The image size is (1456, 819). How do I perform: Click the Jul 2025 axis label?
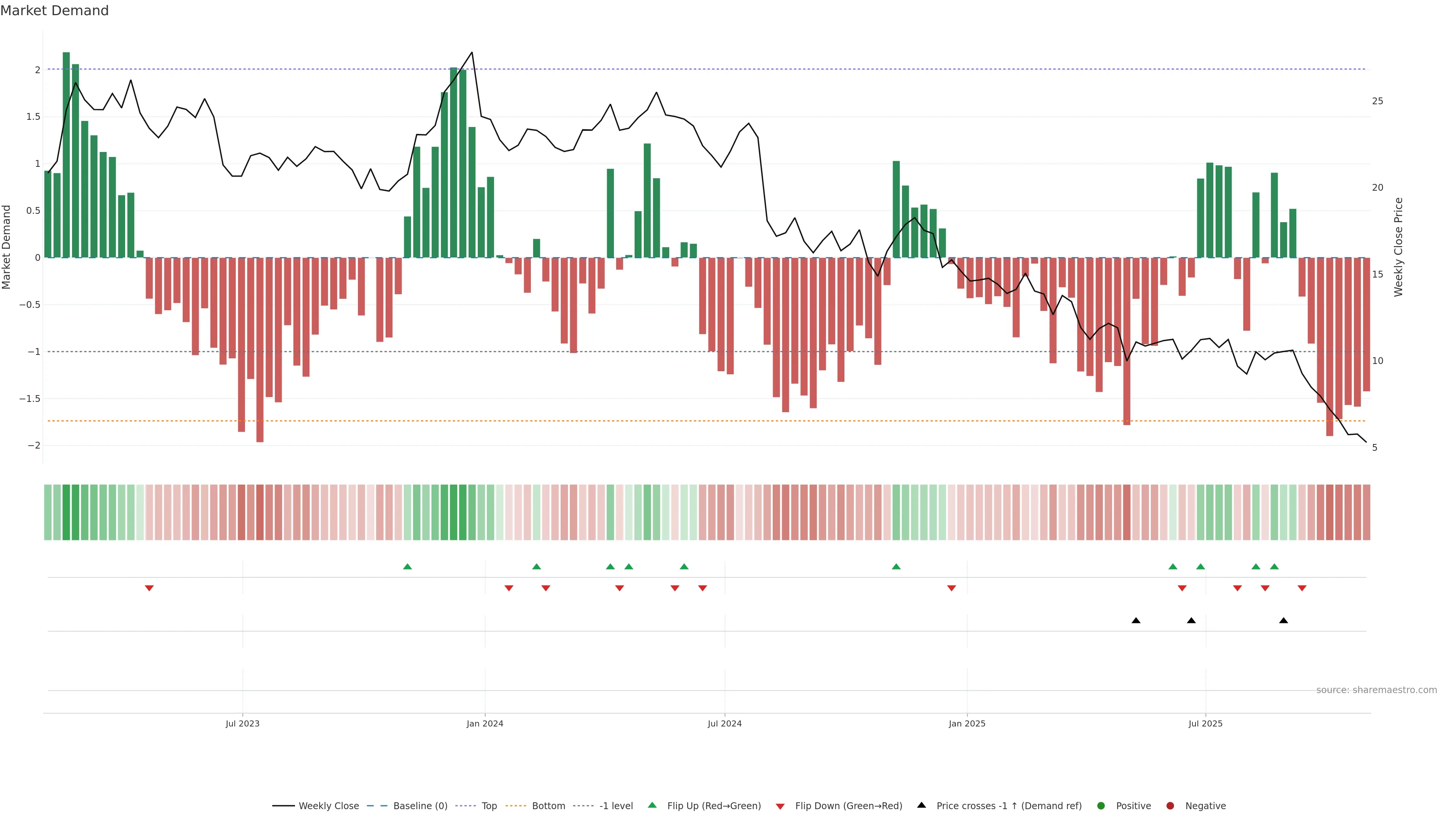1205,723
